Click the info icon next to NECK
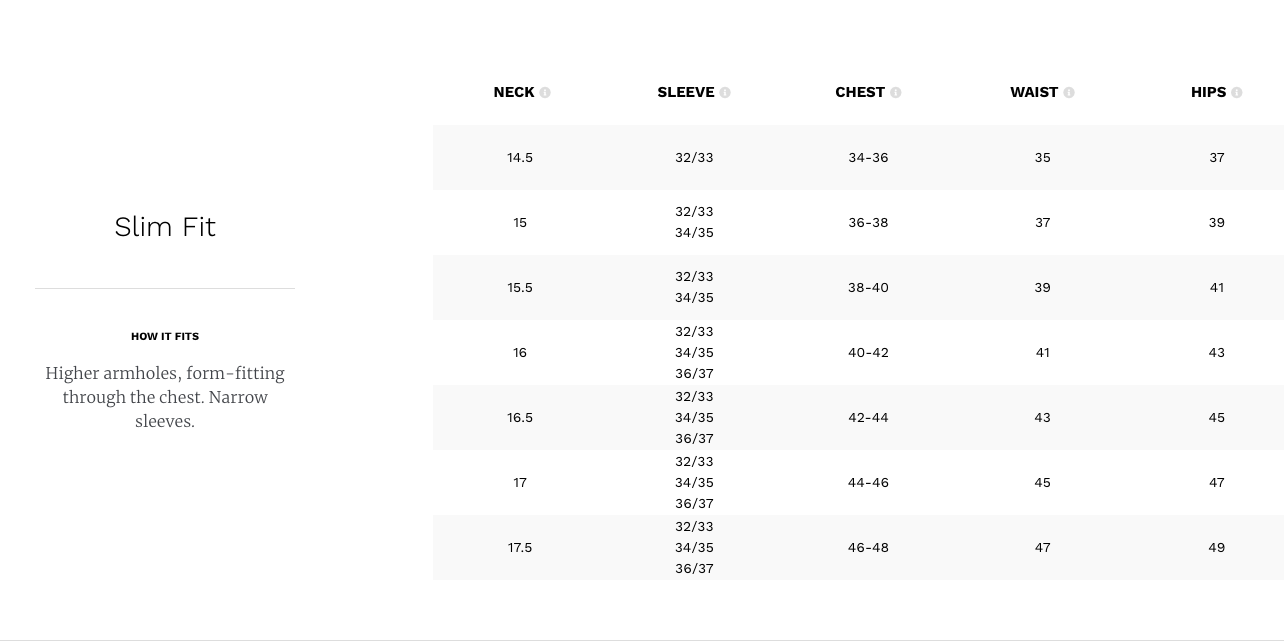The width and height of the screenshot is (1284, 643). (x=545, y=93)
